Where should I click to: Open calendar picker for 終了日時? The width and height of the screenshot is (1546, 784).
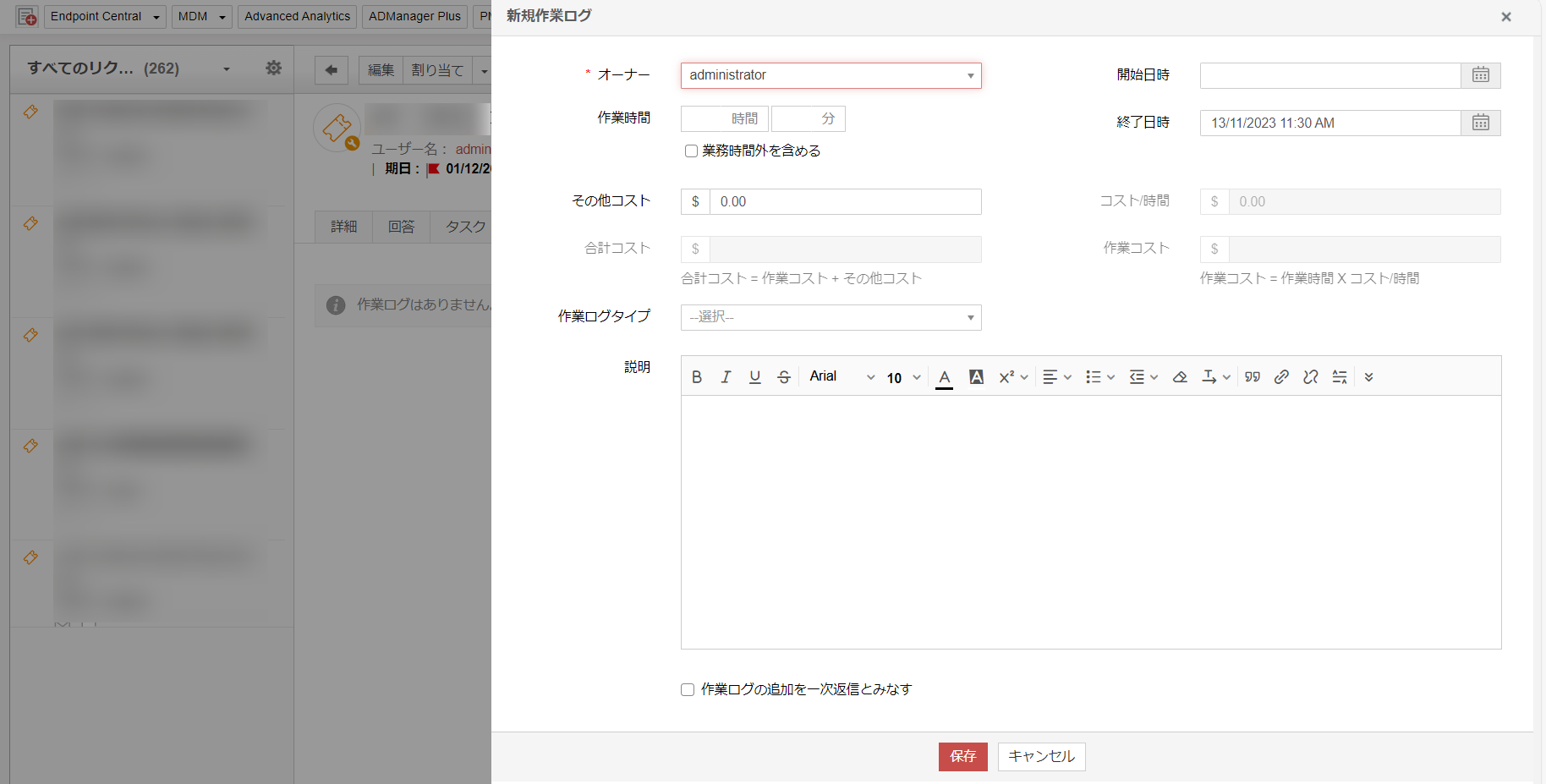[1480, 123]
